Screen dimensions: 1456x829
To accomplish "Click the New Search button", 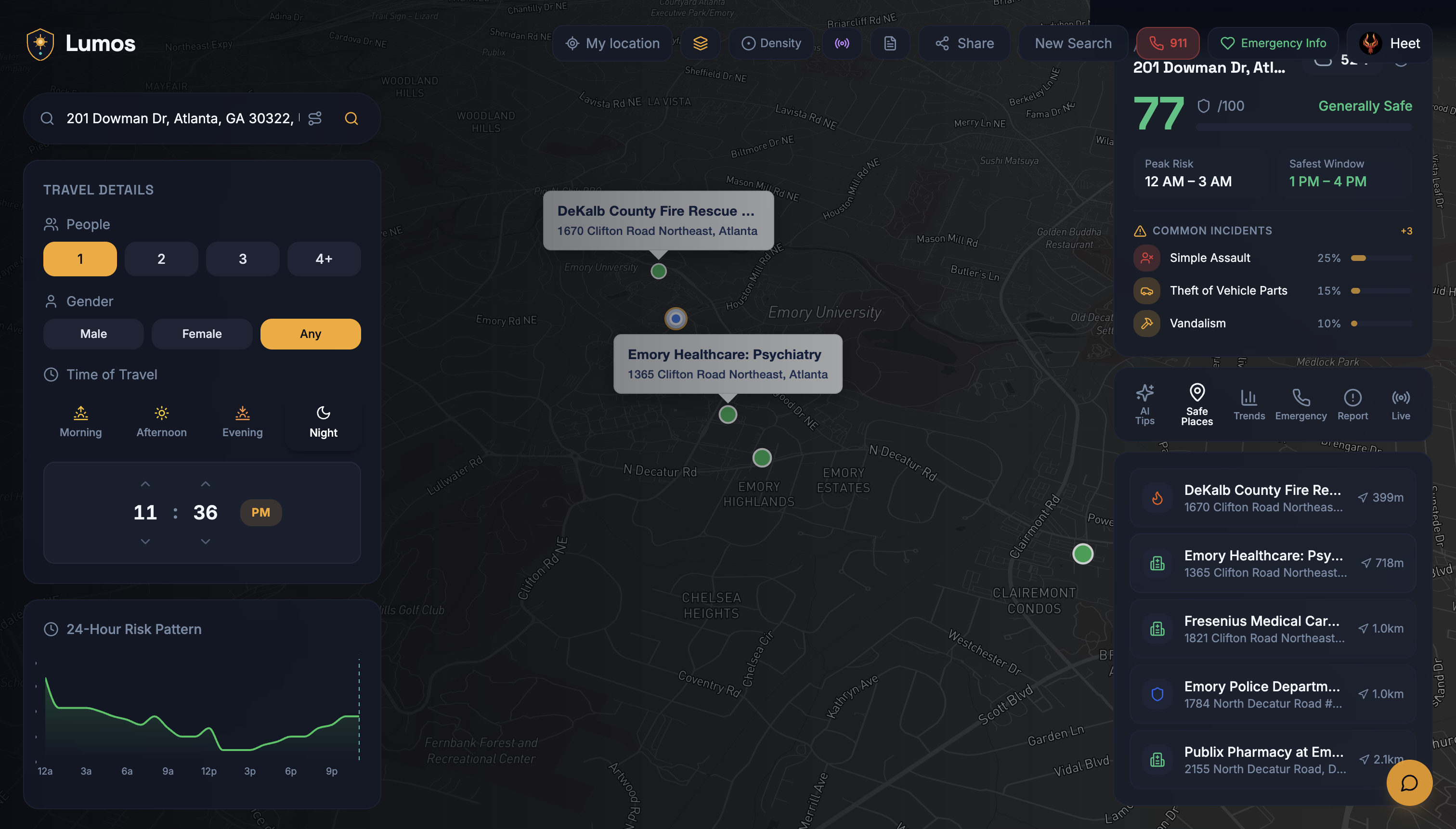I will click(x=1073, y=43).
